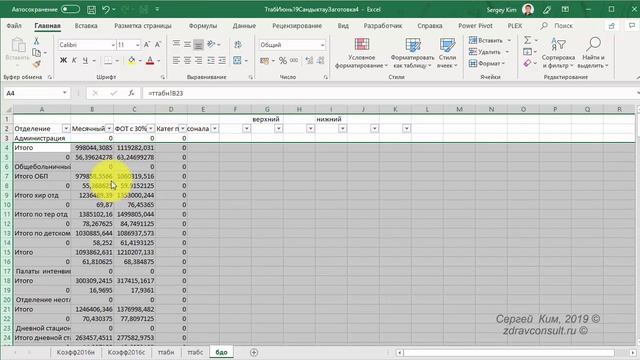This screenshot has width=640, height=360.
Task: Apply percent style format
Action: [283, 60]
